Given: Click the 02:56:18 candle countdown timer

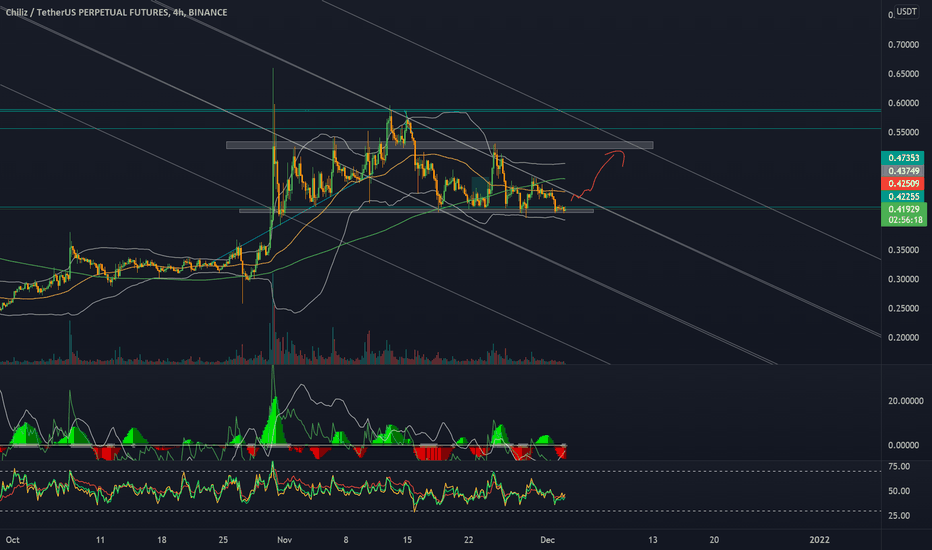Looking at the screenshot, I should click(x=903, y=220).
